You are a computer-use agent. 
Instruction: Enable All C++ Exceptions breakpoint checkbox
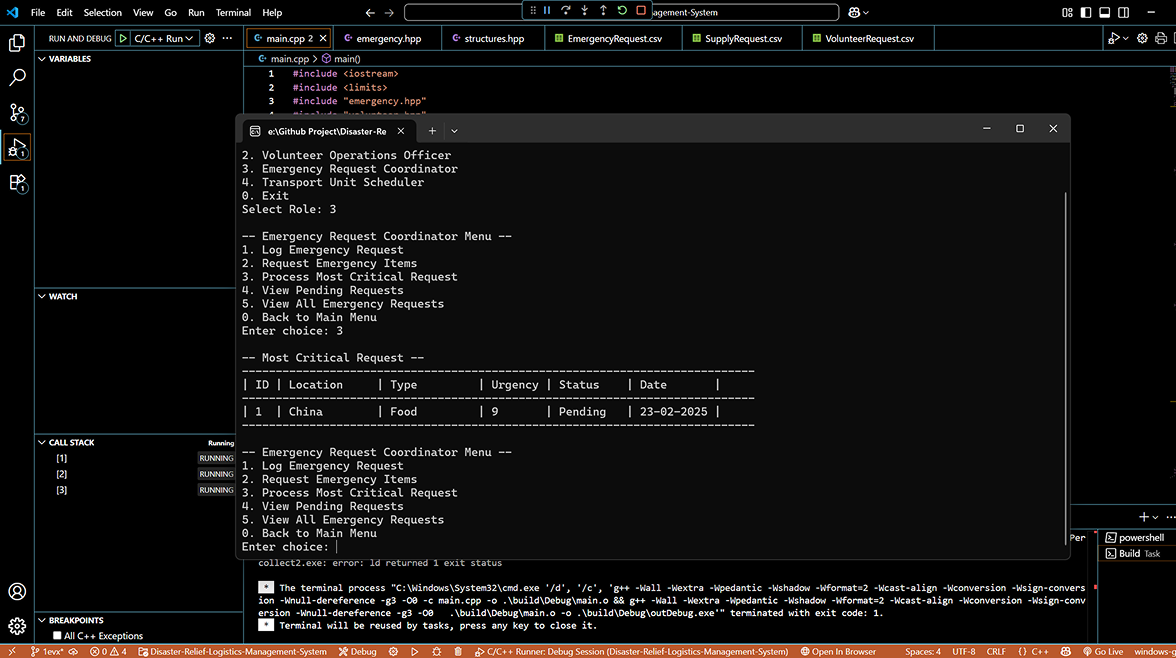[x=57, y=636]
